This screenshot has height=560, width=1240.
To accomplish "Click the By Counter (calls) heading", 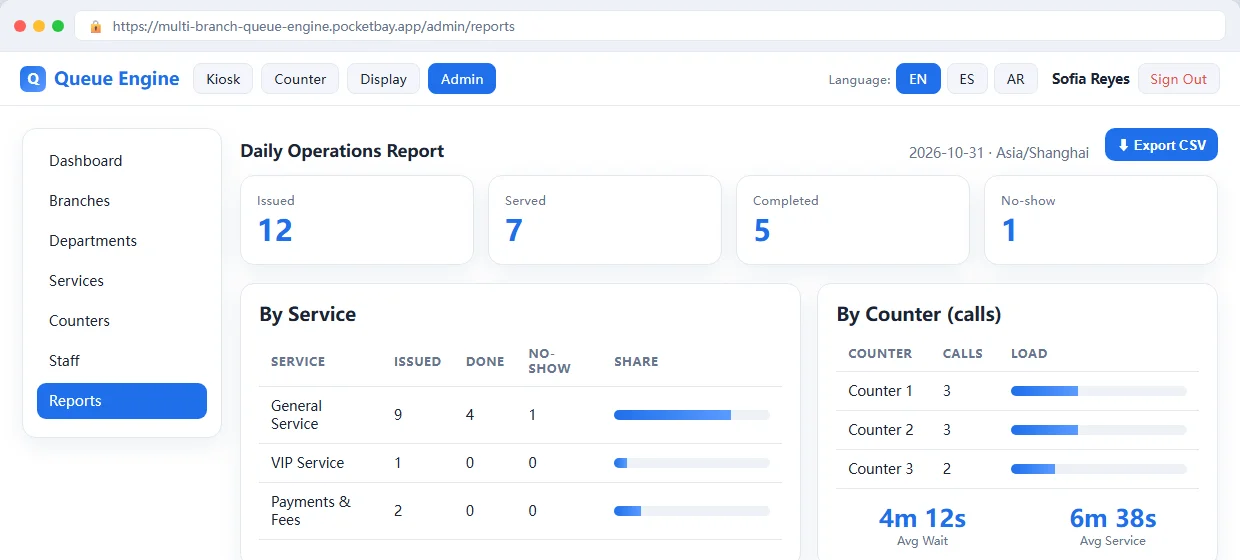I will 919,314.
